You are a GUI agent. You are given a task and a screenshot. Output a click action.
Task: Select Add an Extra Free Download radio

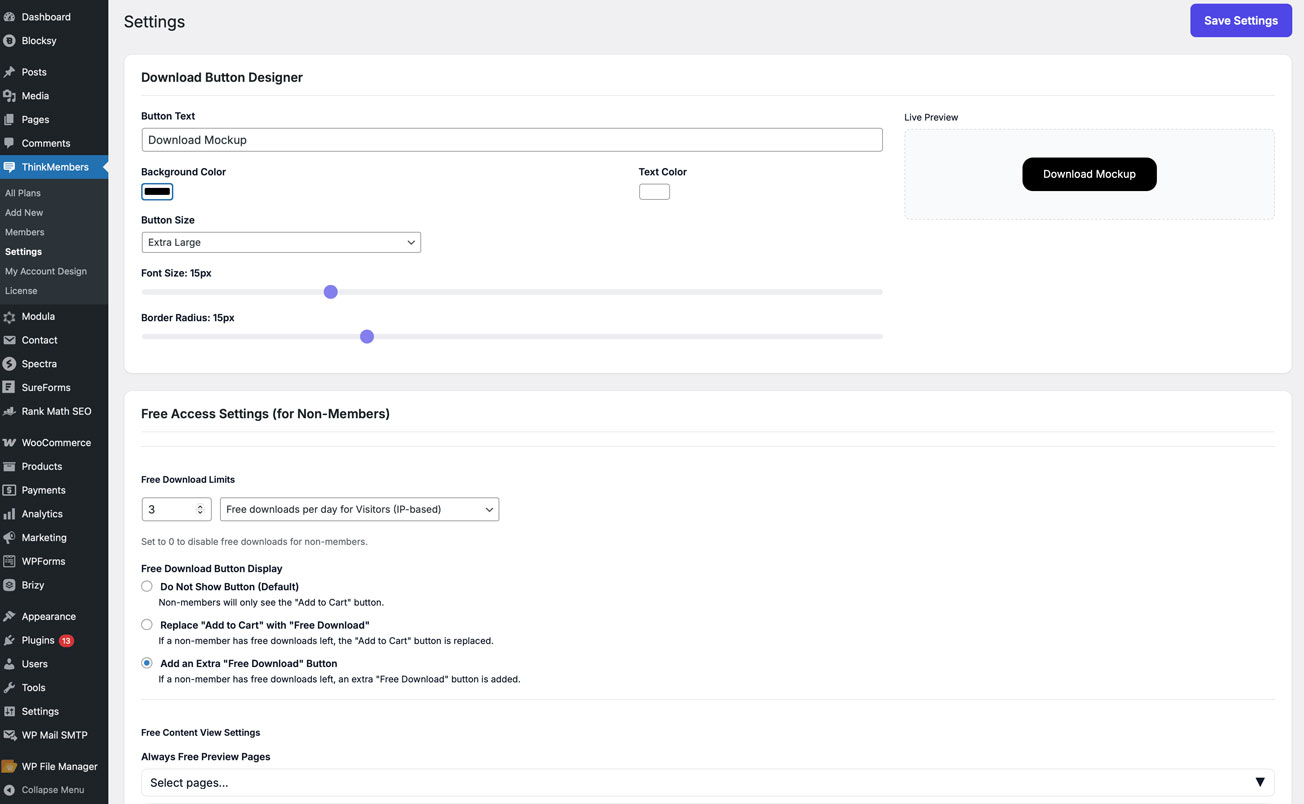click(147, 663)
